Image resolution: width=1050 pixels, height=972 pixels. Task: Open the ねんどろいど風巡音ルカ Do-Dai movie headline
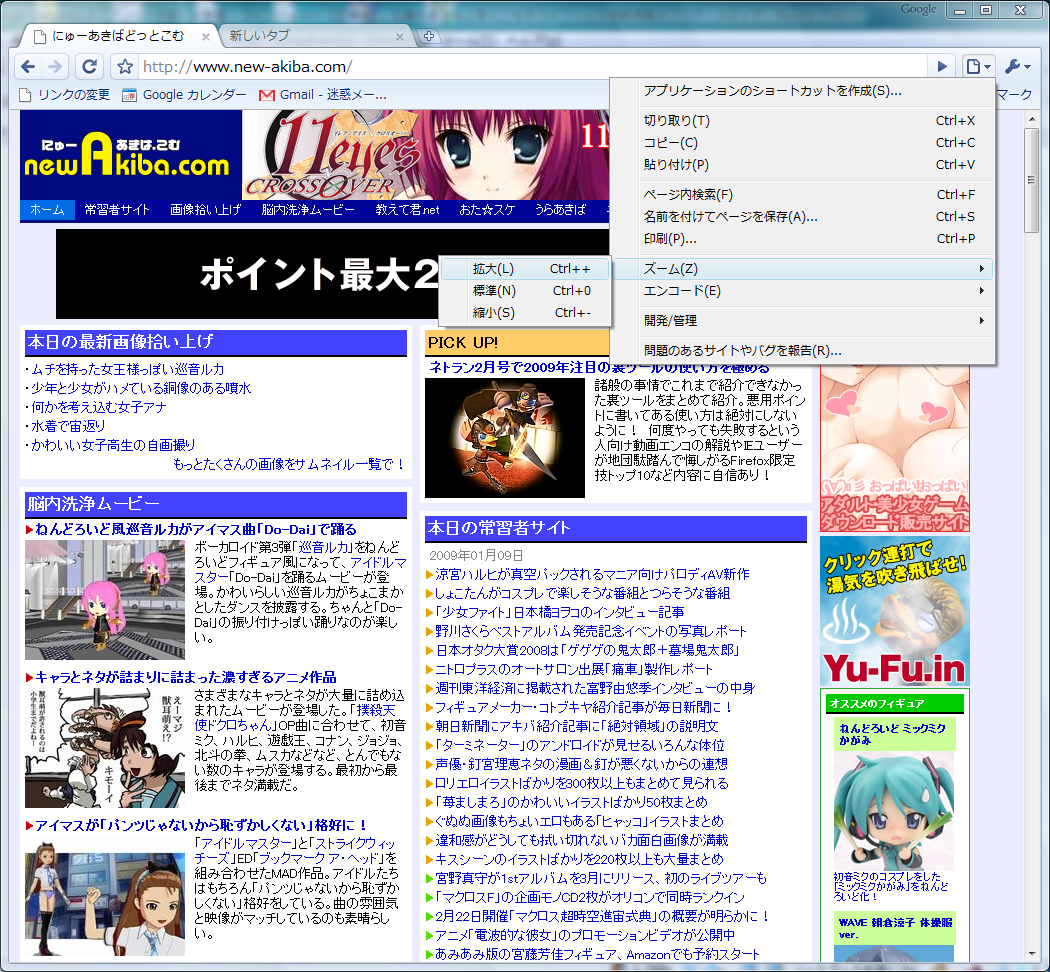pyautogui.click(x=196, y=530)
